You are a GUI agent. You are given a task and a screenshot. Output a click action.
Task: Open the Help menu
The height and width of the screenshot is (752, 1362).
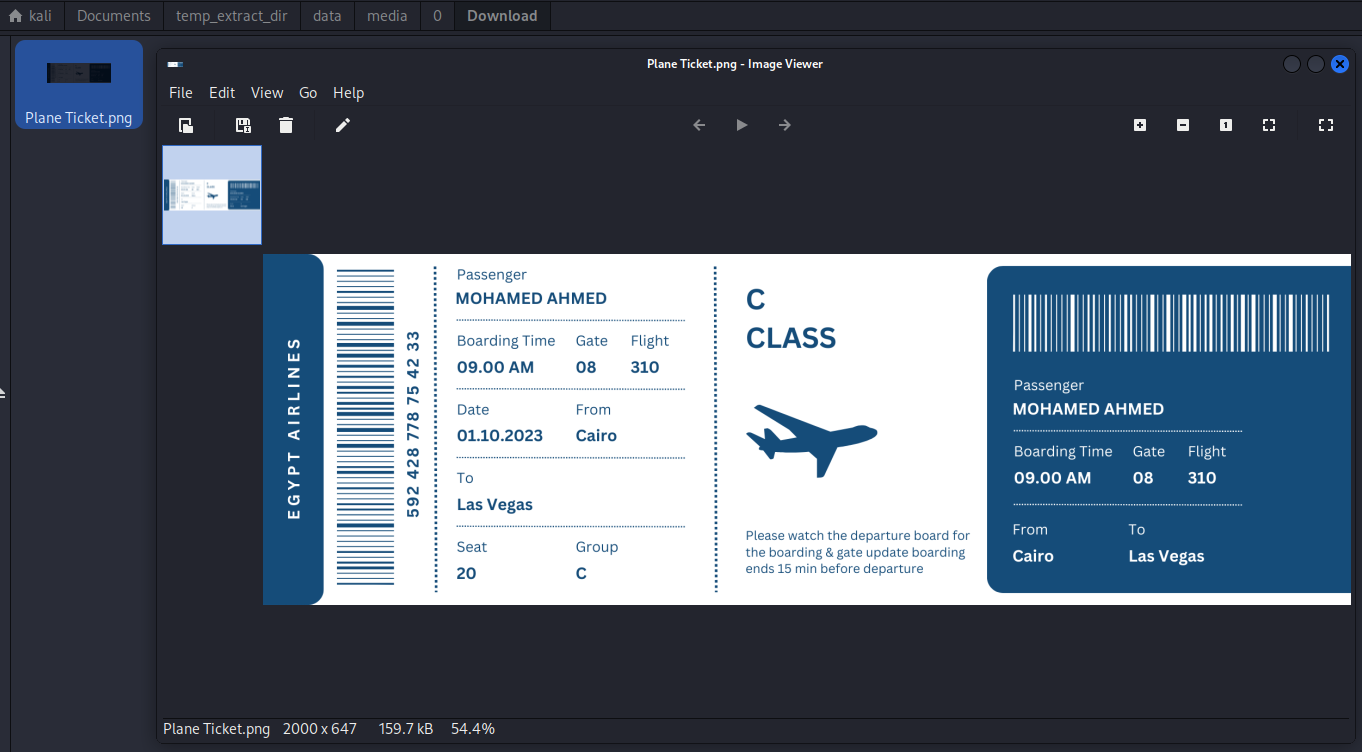tap(348, 93)
